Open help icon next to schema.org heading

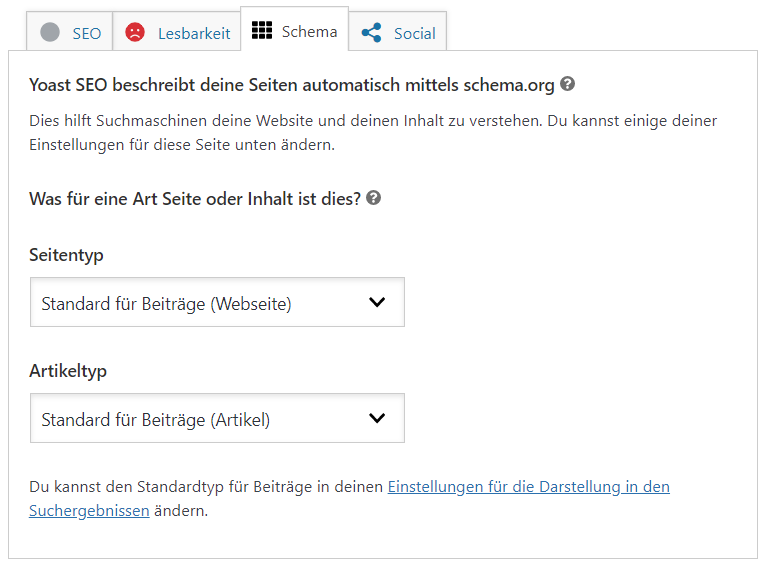[x=567, y=84]
